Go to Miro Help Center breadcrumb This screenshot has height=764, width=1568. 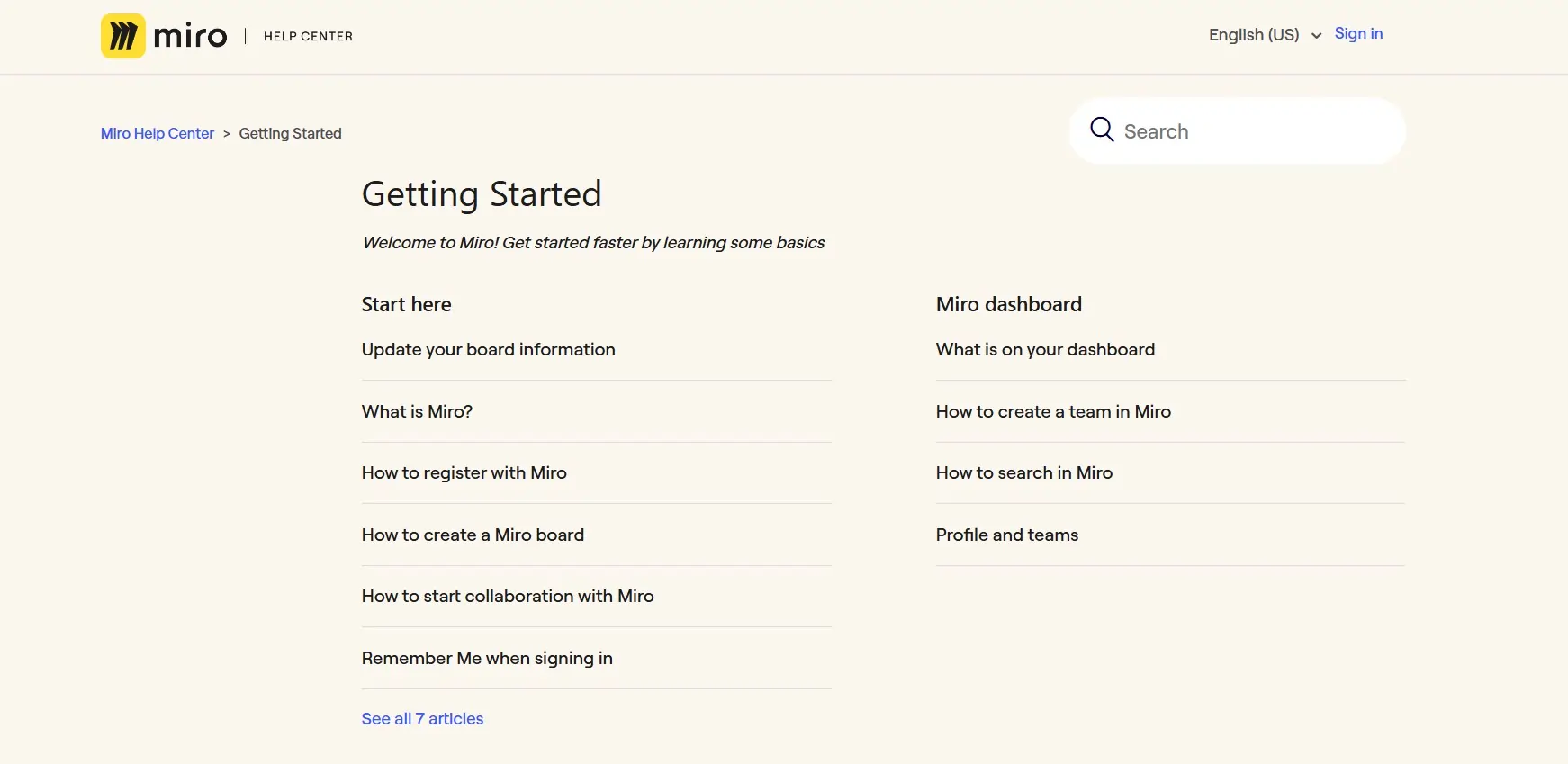click(158, 133)
